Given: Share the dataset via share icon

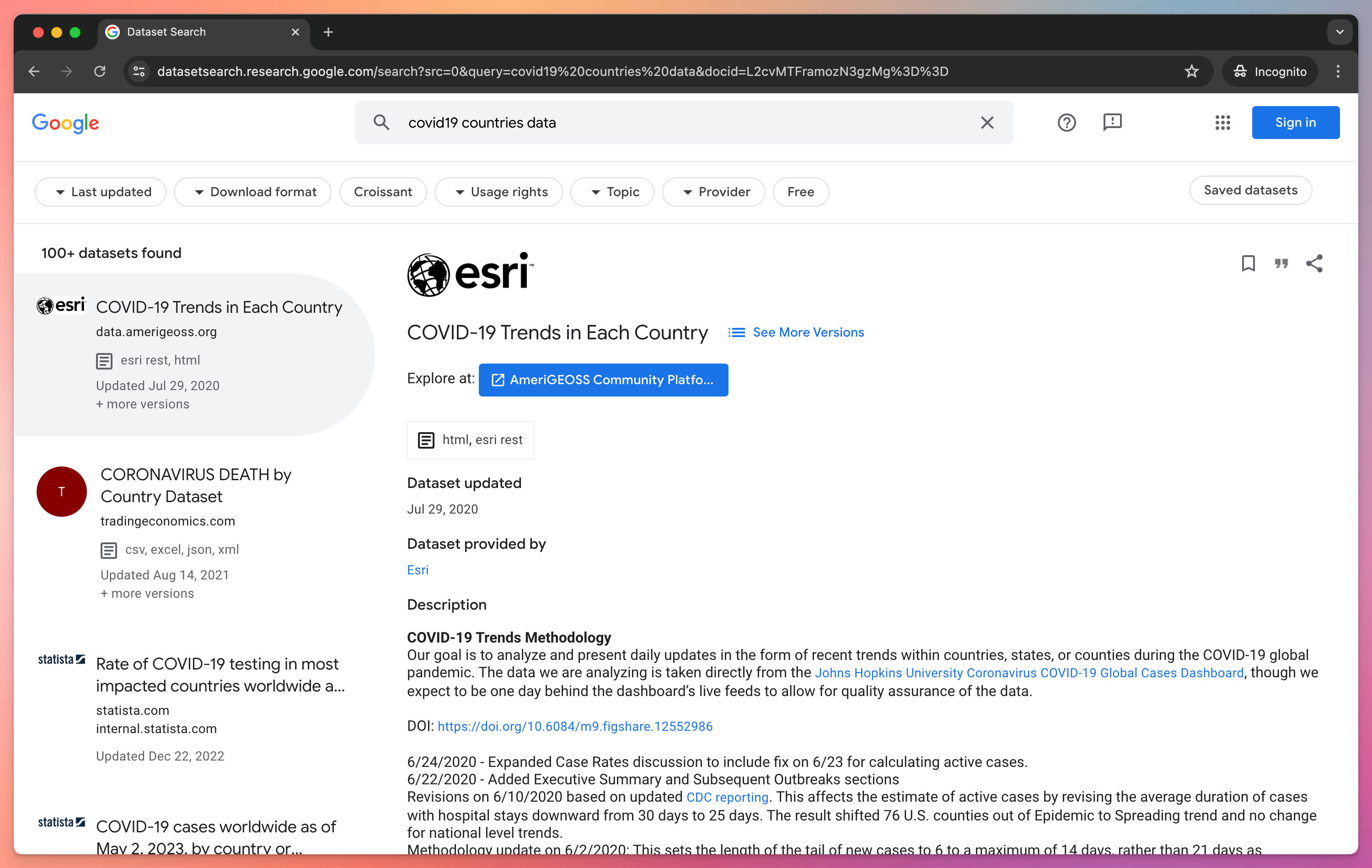Looking at the screenshot, I should point(1314,263).
